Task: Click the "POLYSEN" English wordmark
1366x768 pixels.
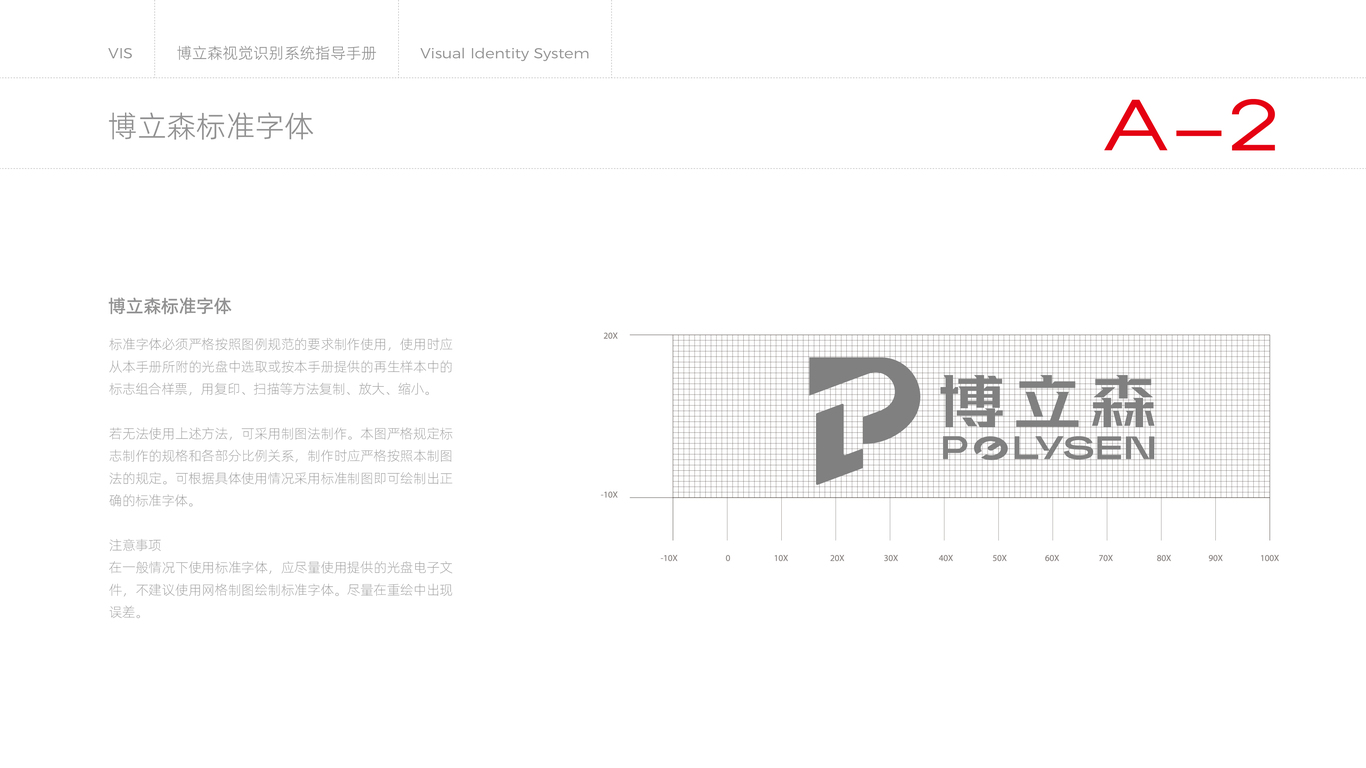Action: [1048, 448]
